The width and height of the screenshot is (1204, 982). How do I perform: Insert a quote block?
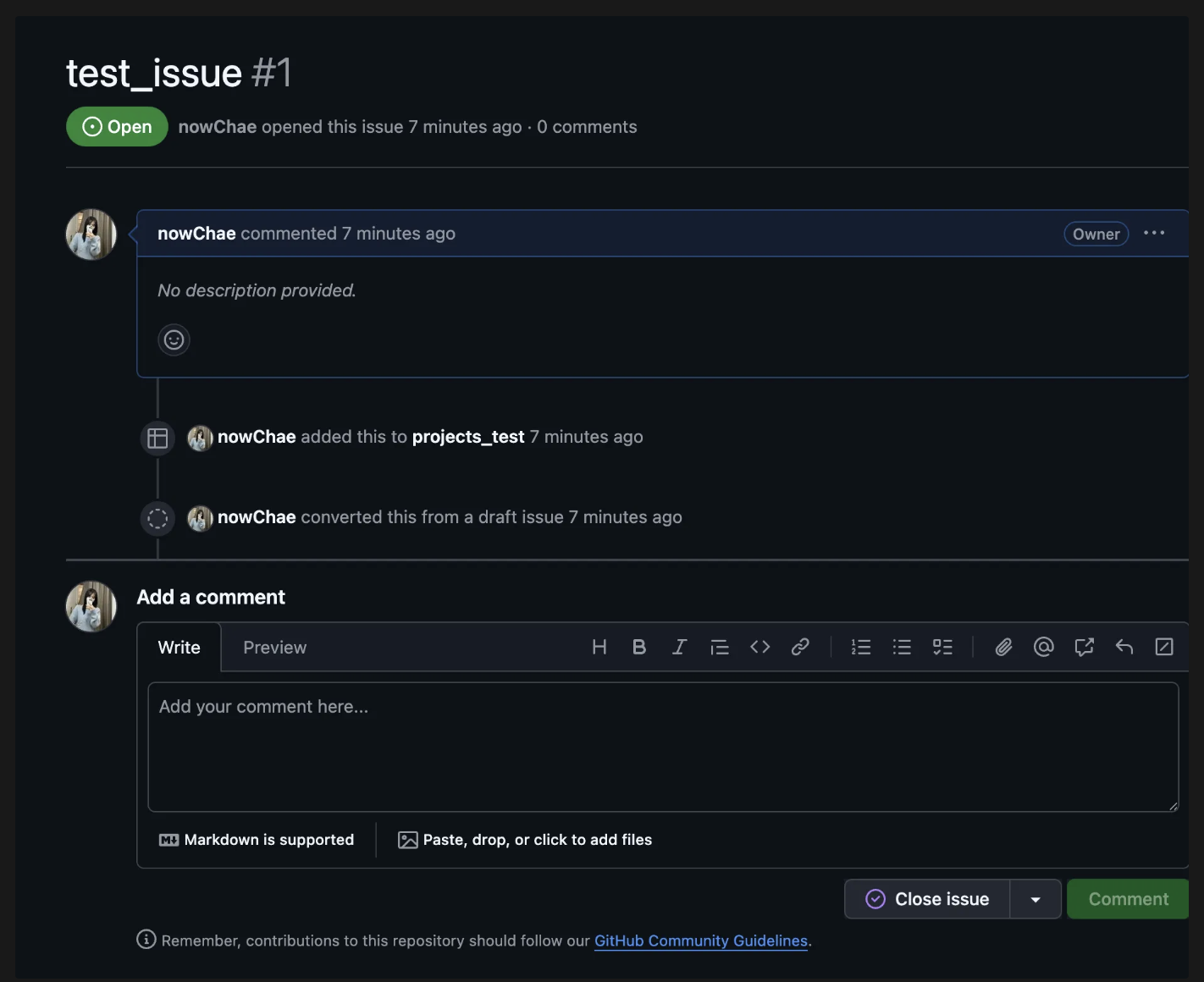[720, 647]
